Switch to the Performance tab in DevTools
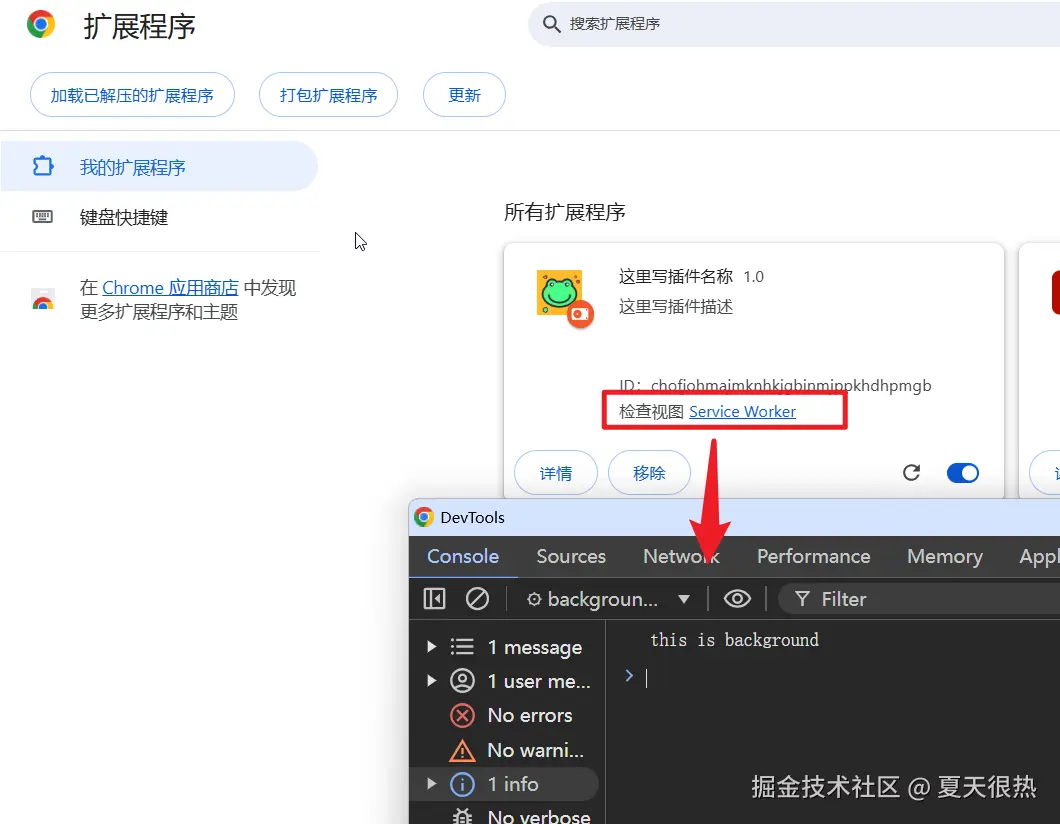This screenshot has width=1060, height=824. 813,556
